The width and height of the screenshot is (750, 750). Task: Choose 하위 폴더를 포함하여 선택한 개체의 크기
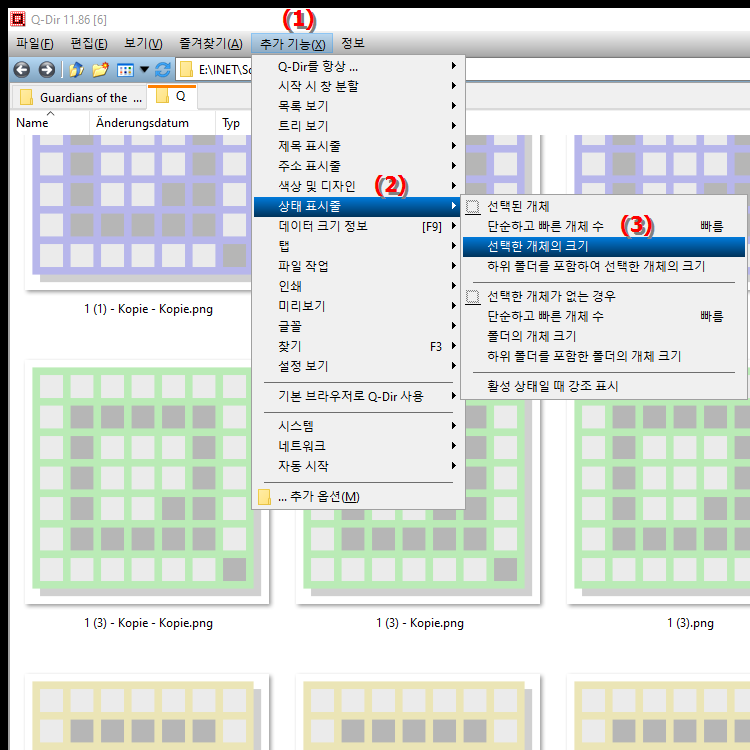[604, 266]
